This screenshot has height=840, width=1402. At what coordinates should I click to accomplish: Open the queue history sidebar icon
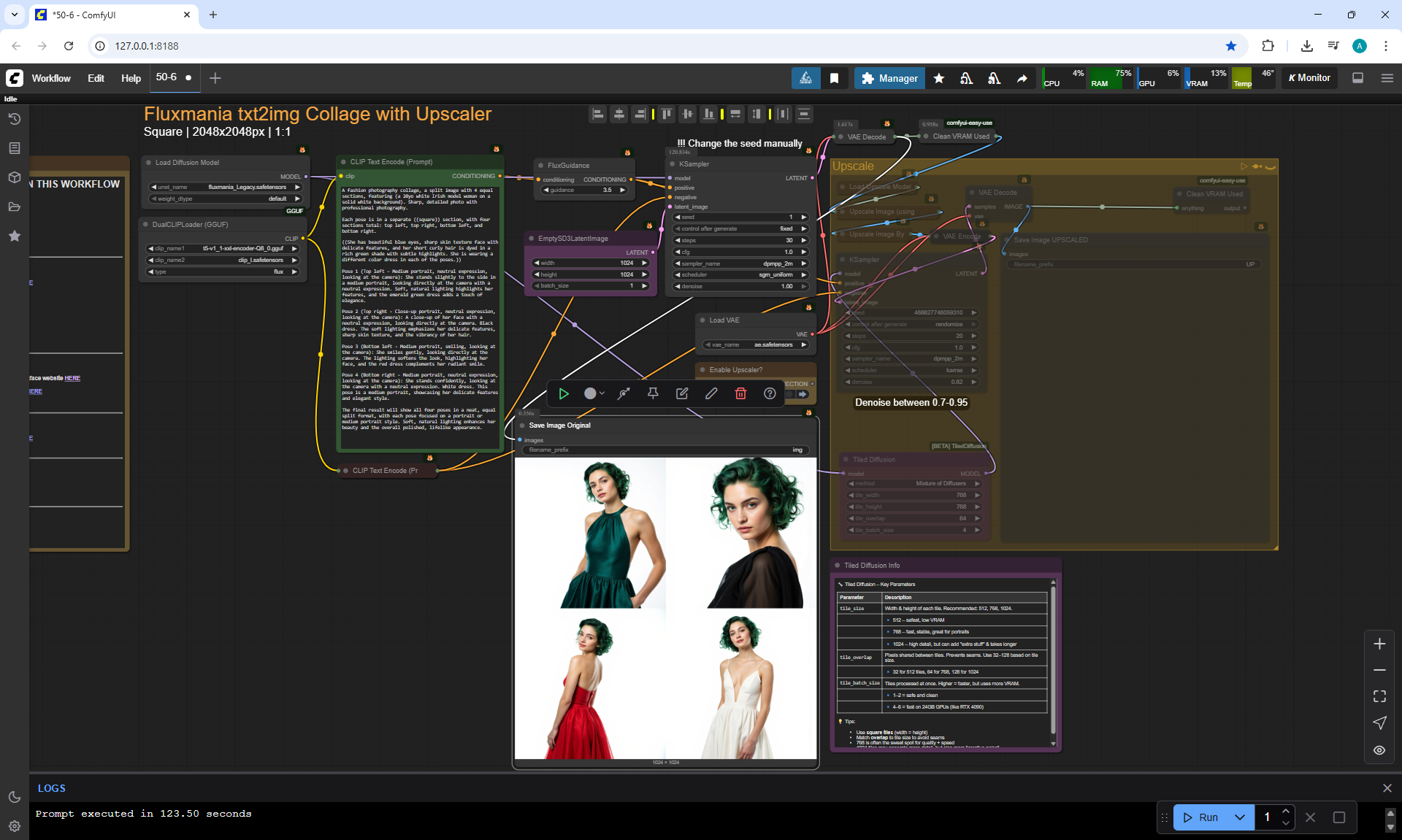(x=14, y=119)
